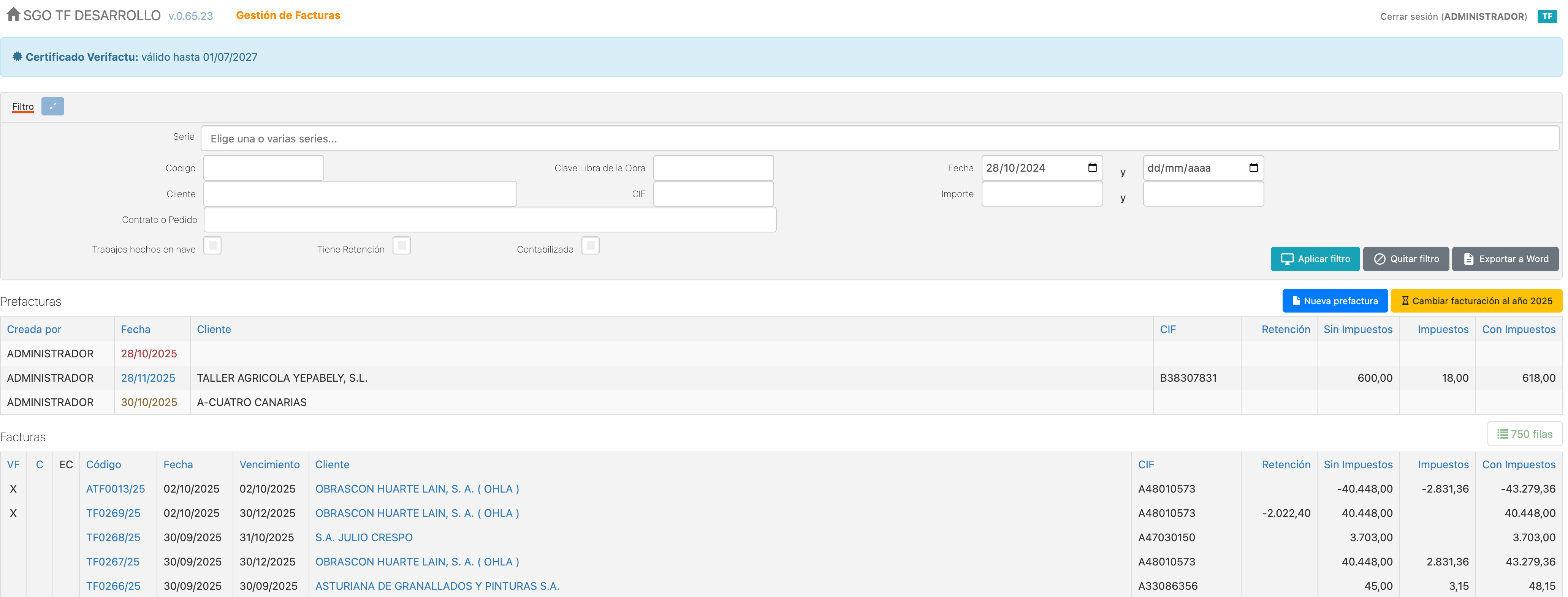The height and width of the screenshot is (597, 1568).
Task: Open the start Fecha calendar picker icon
Action: (1092, 168)
